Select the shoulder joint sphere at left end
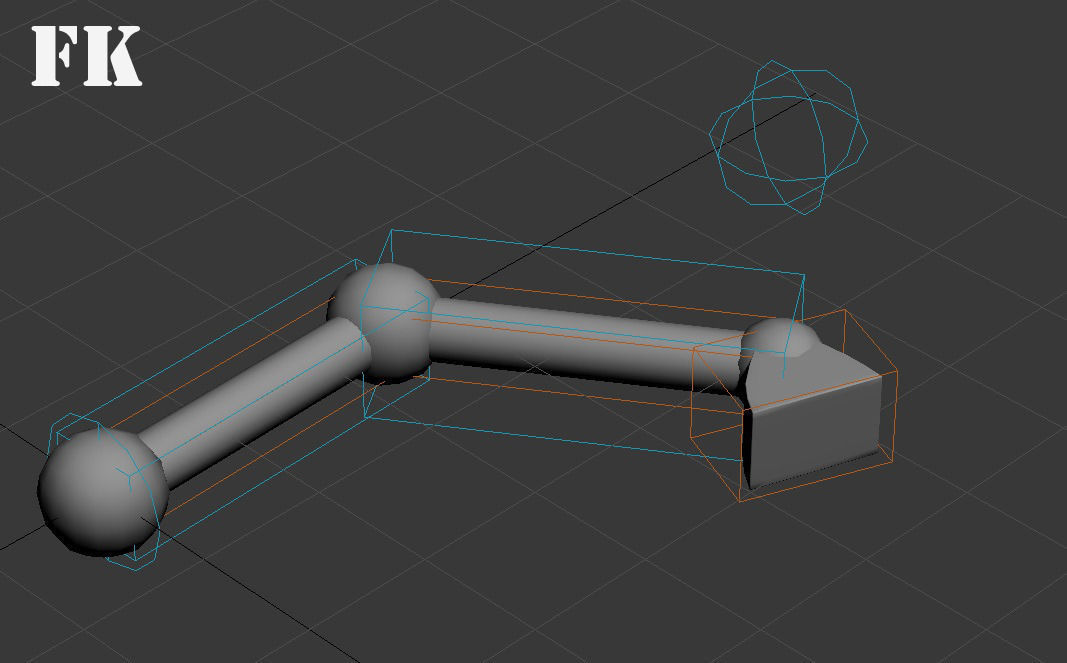This screenshot has width=1067, height=663. [102, 490]
